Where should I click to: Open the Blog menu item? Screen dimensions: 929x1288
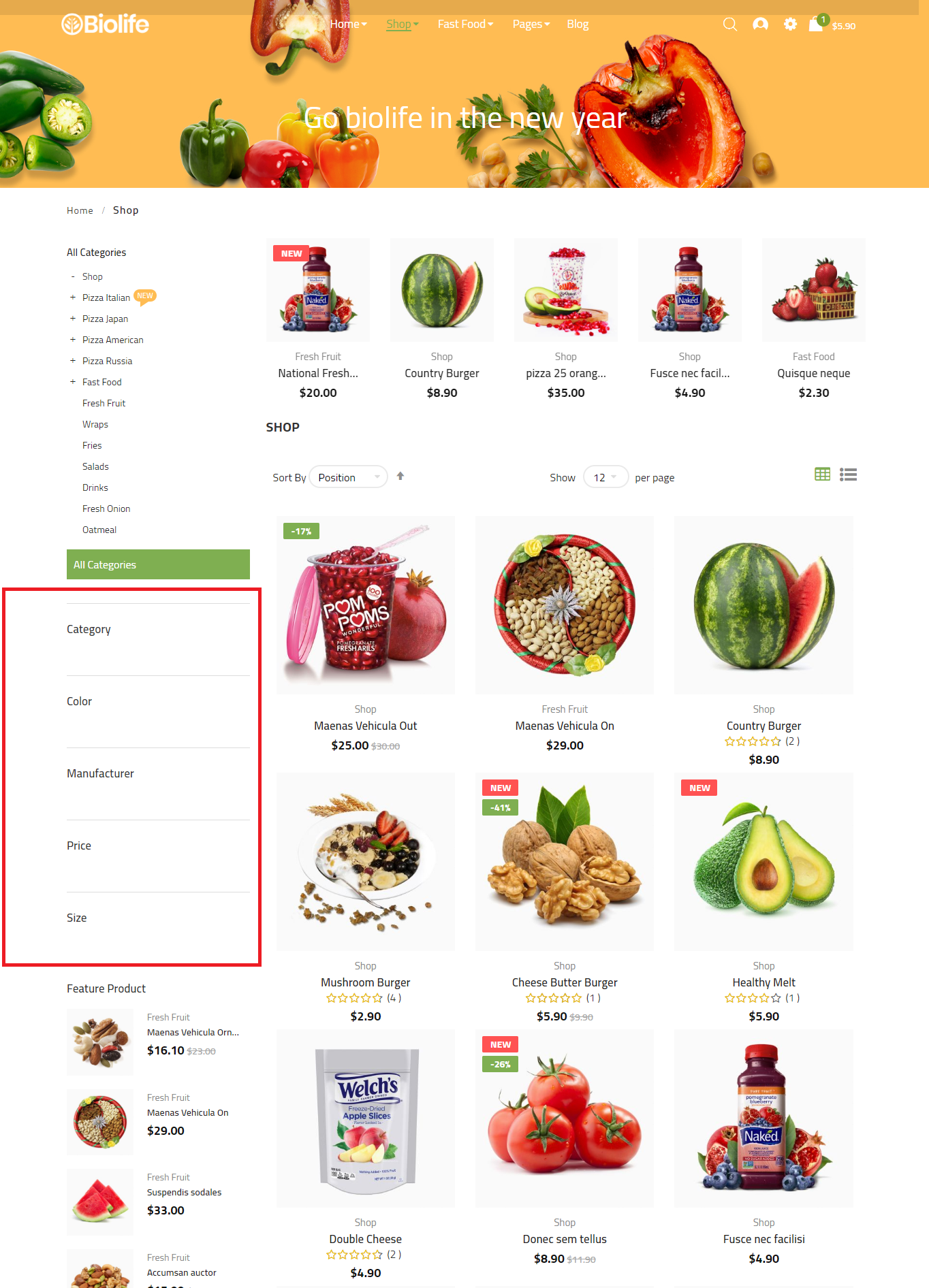(578, 25)
